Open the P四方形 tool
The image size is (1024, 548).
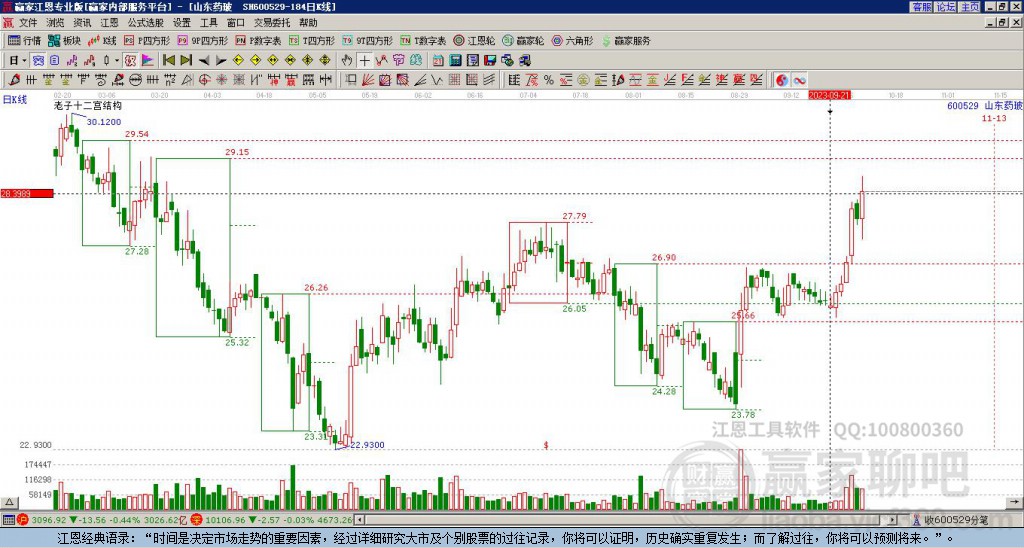coord(147,40)
